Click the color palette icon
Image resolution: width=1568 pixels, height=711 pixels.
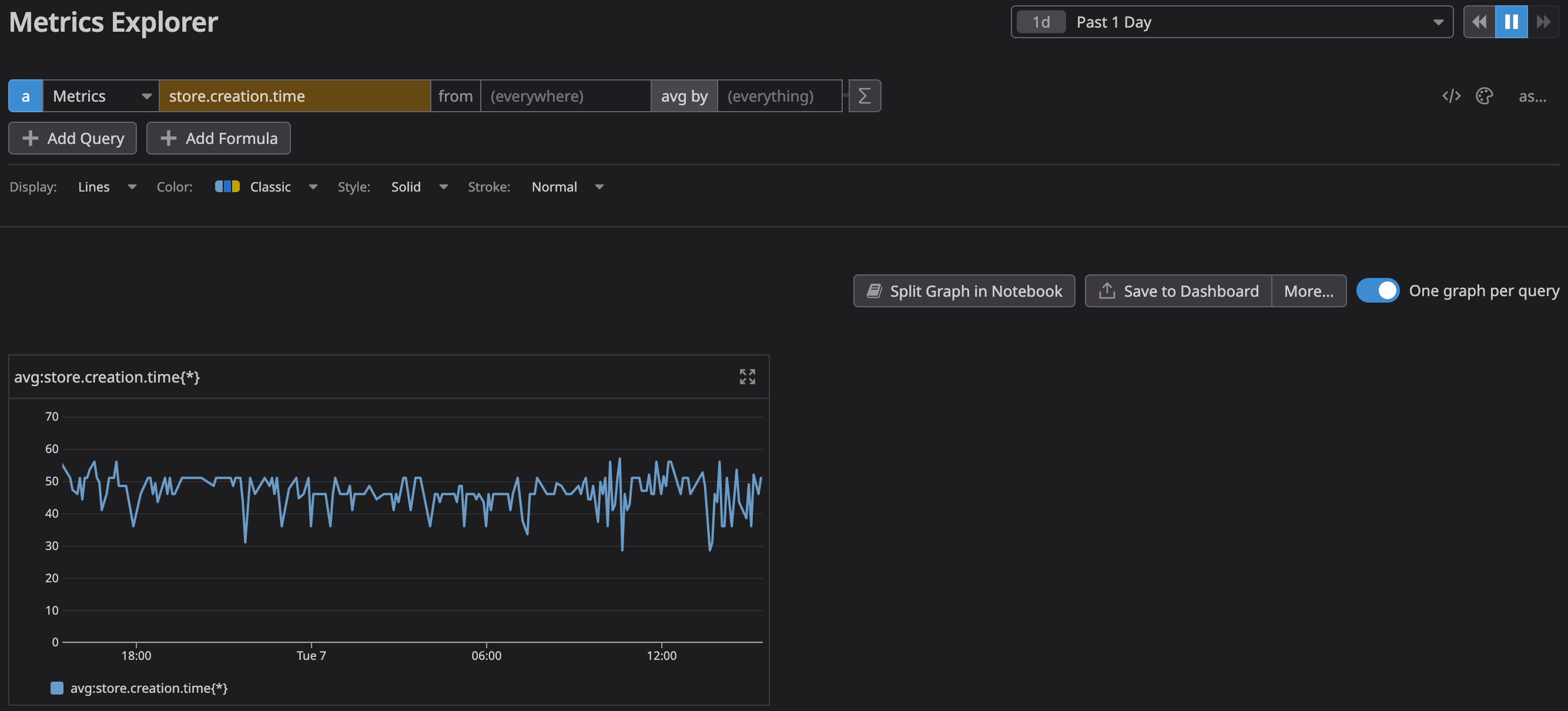[1484, 96]
